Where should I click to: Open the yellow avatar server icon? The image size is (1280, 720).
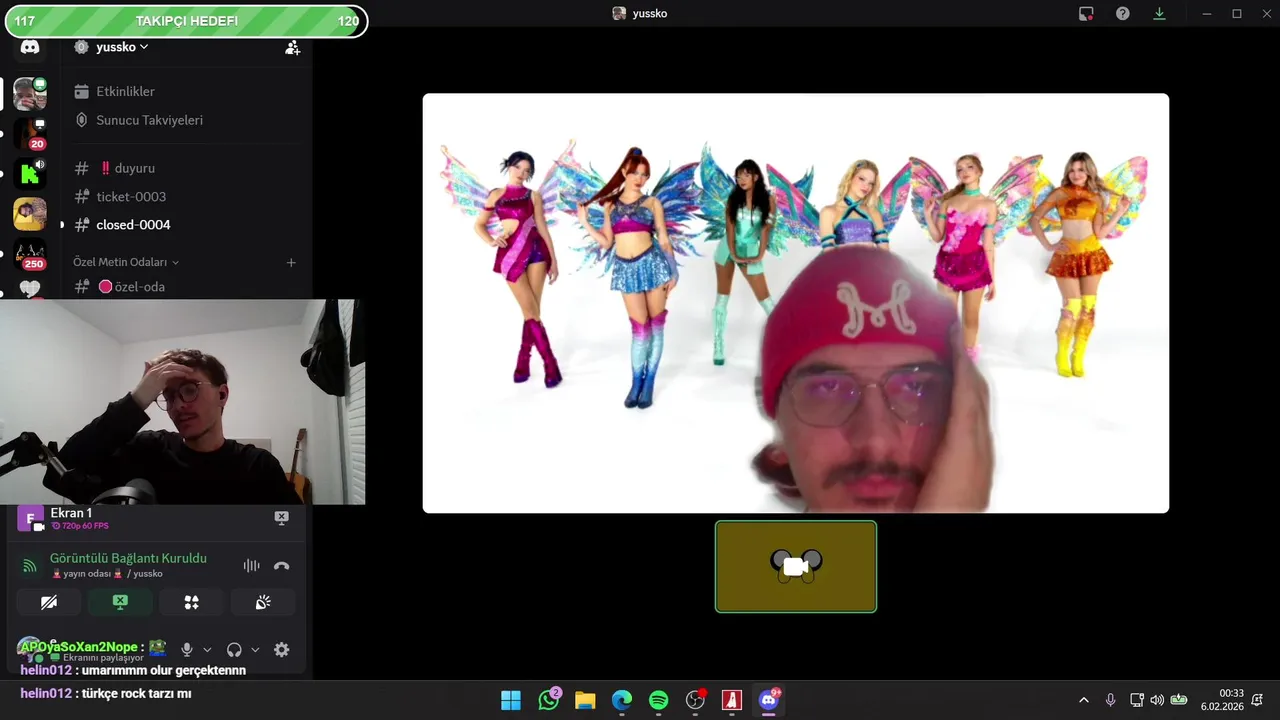[29, 214]
